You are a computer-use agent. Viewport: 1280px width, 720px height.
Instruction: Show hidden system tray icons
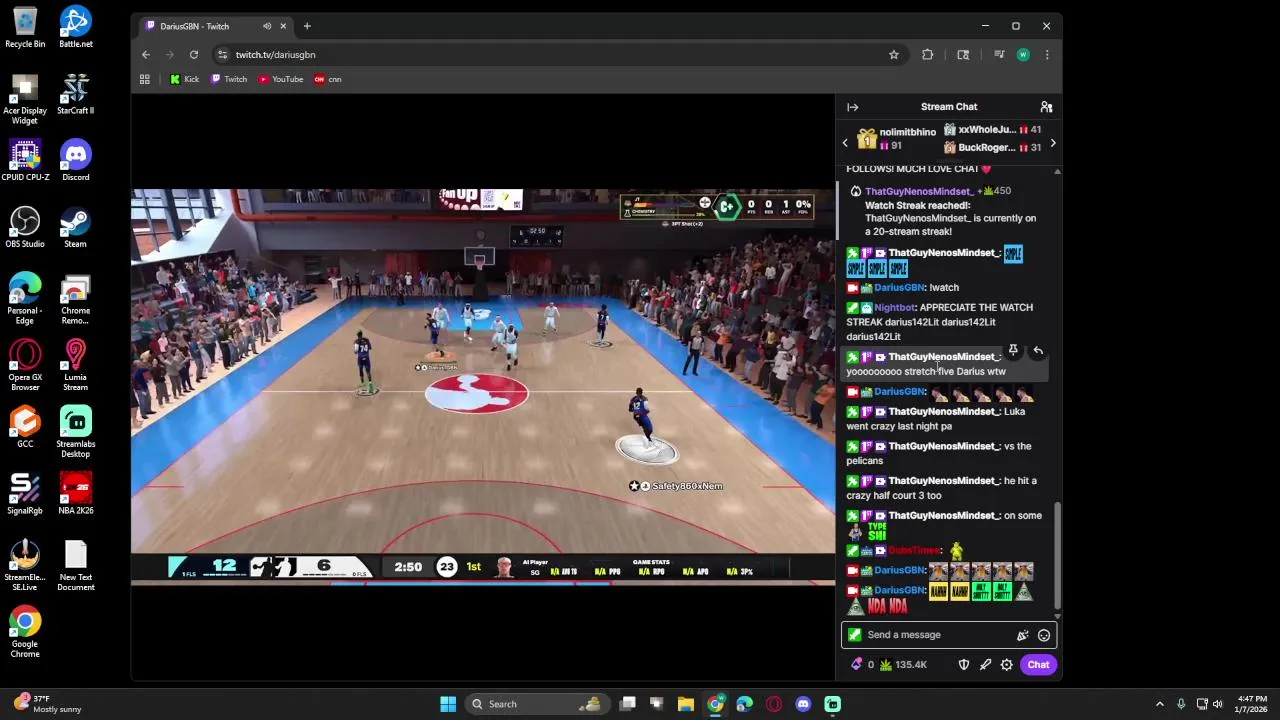pos(1160,704)
